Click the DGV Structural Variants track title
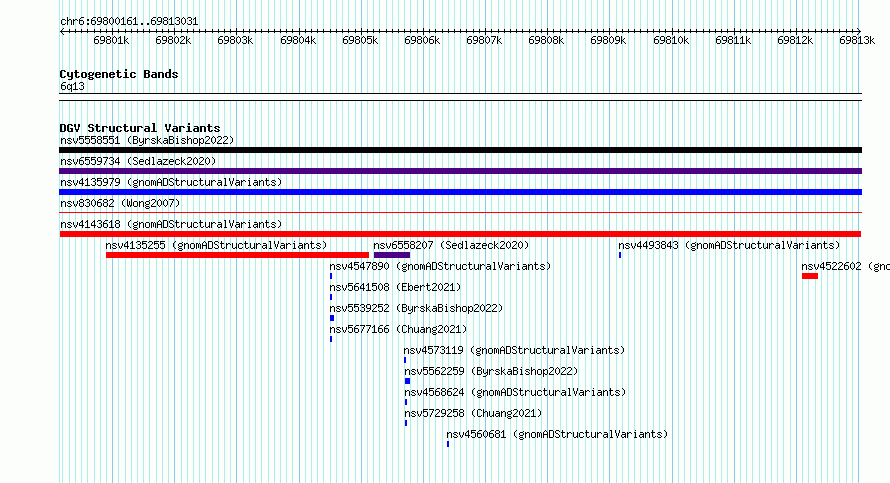The image size is (890, 483). tap(140, 128)
